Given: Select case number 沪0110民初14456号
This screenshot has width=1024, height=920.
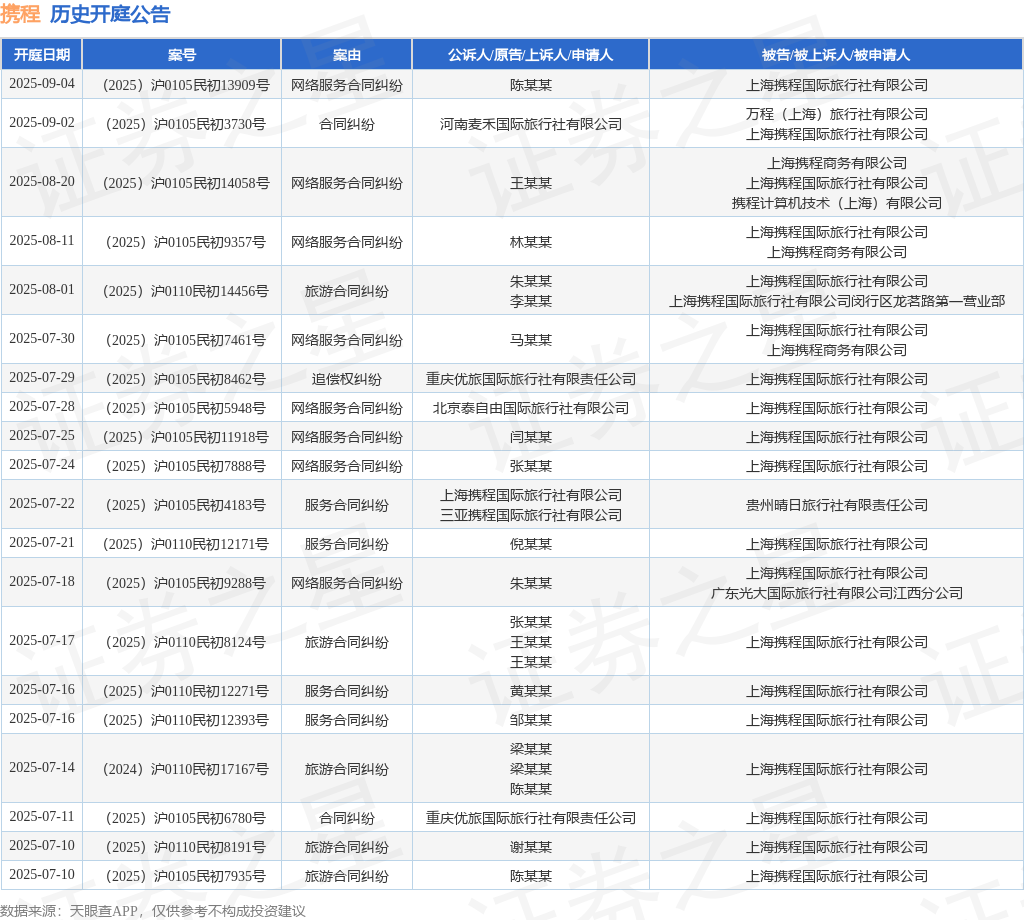Looking at the screenshot, I should click(186, 291).
